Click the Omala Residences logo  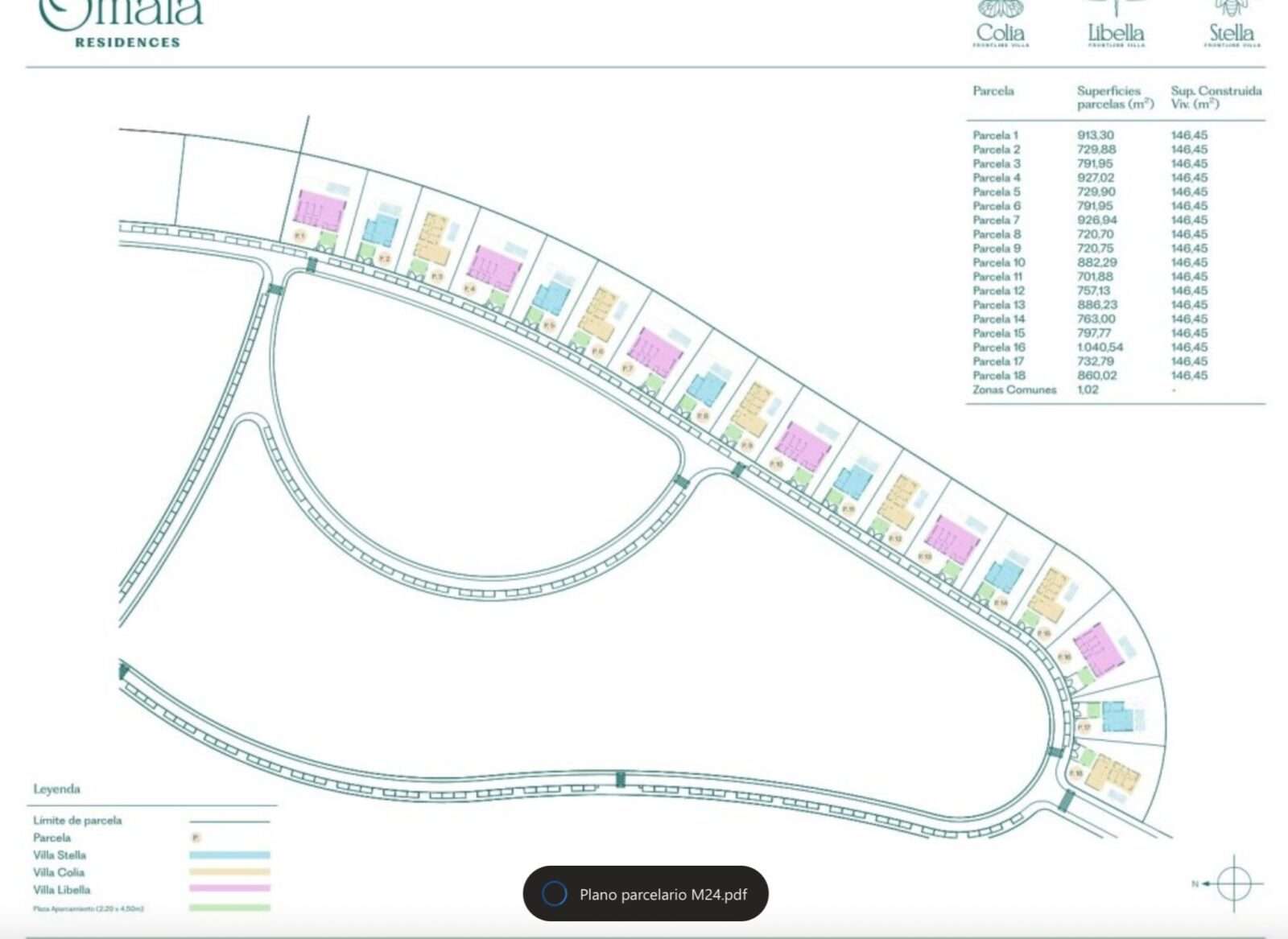122,23
